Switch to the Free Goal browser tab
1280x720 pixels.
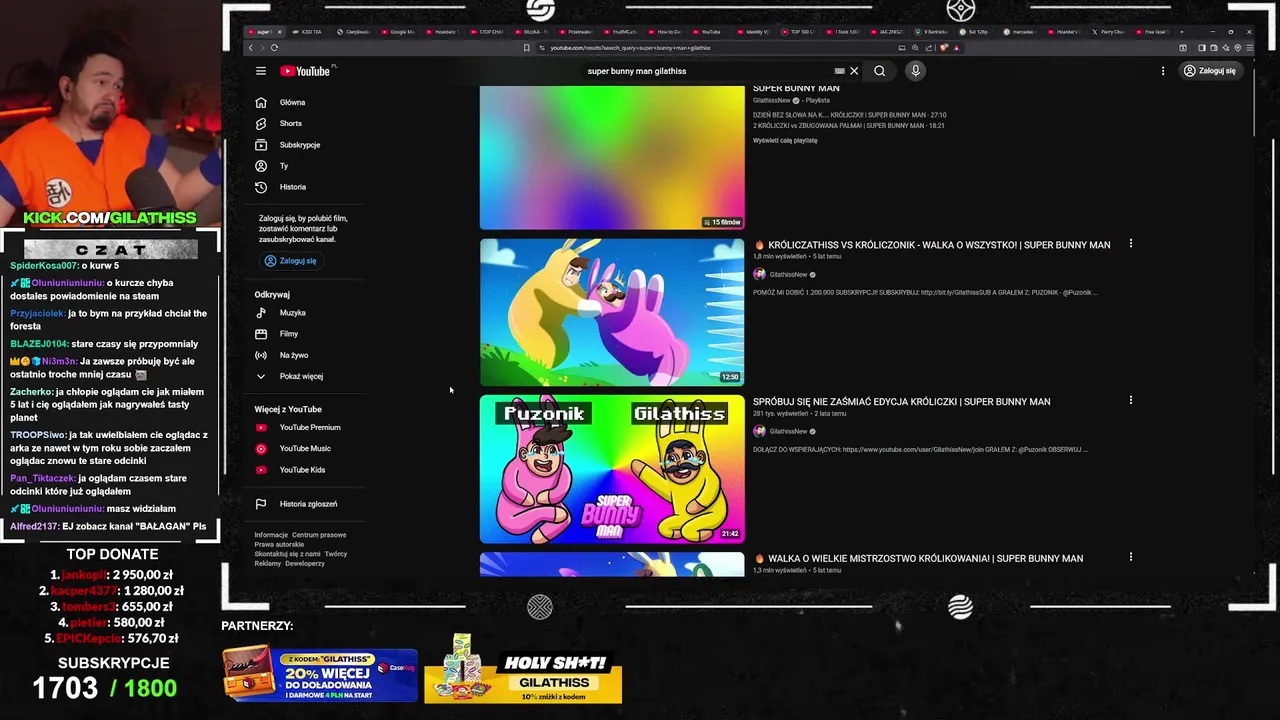coord(1153,32)
